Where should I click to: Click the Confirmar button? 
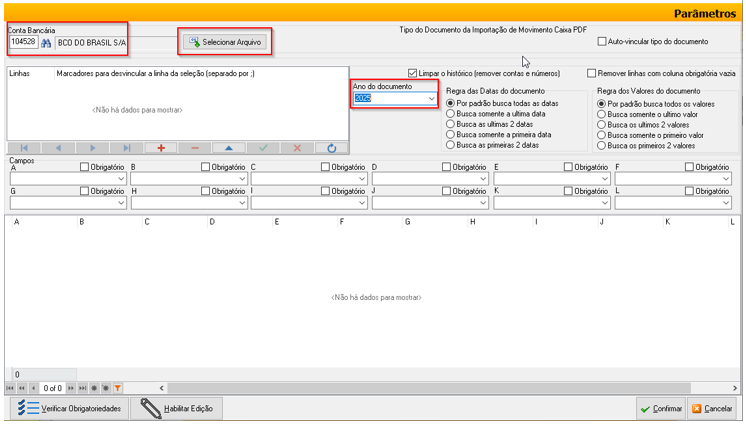(660, 408)
